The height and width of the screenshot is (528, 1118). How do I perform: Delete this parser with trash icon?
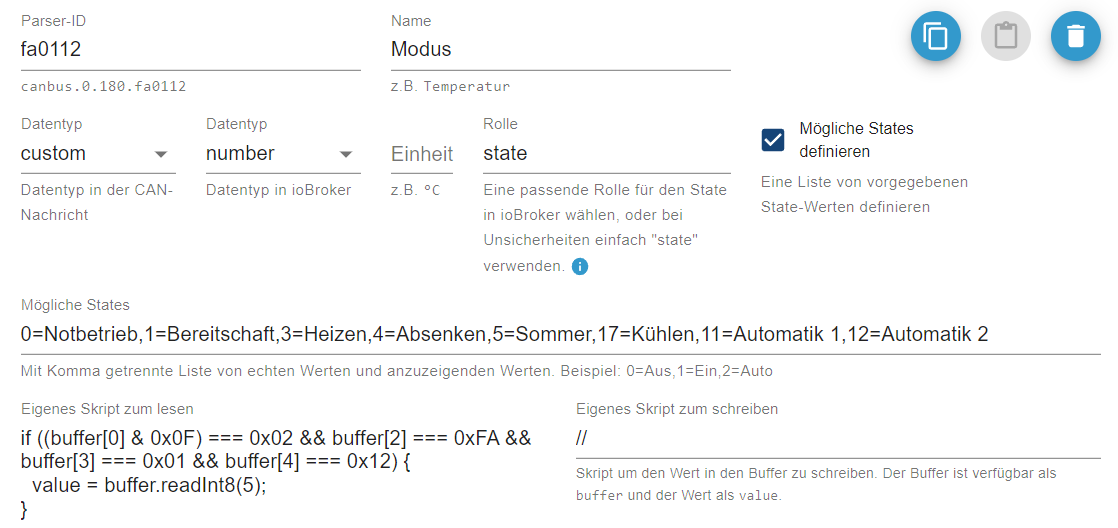(1075, 37)
